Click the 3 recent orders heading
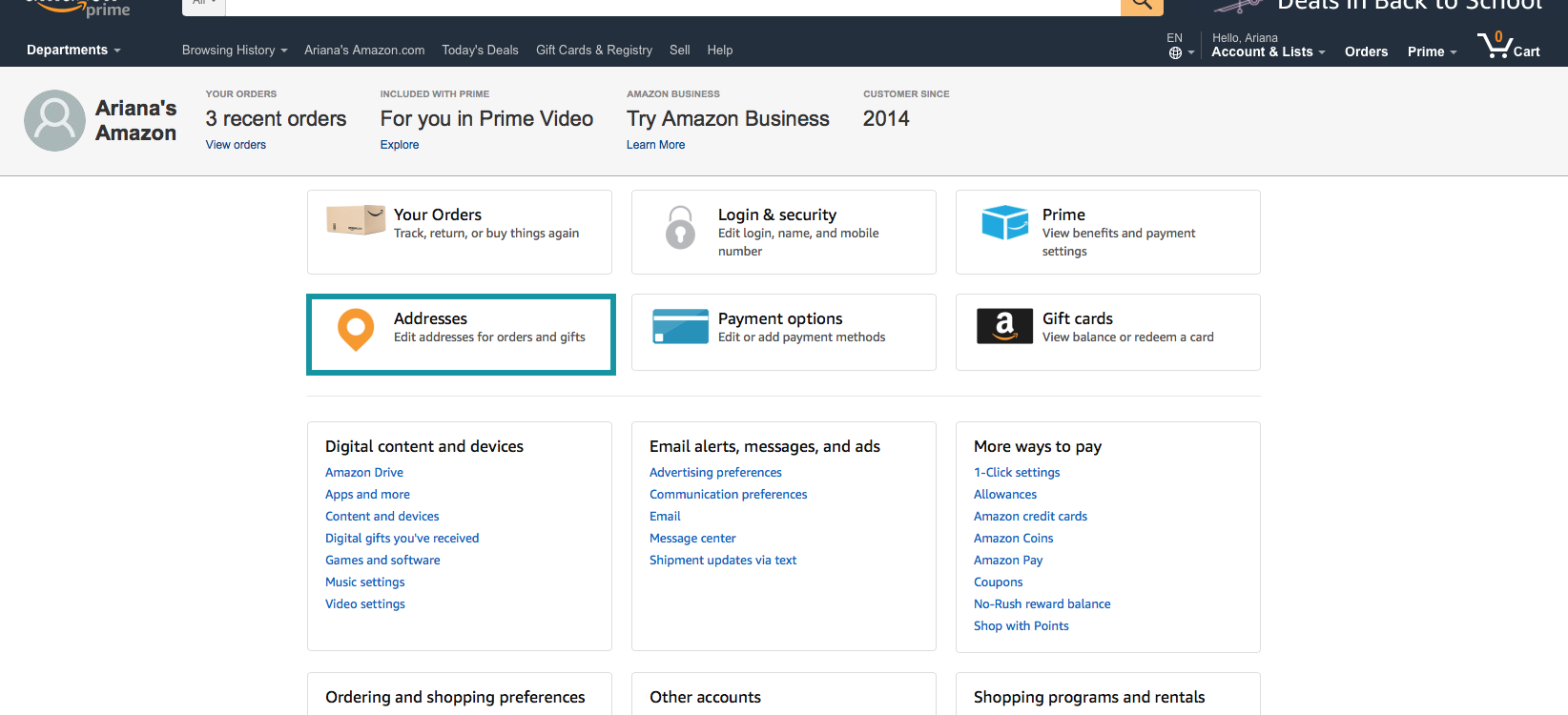This screenshot has width=1568, height=715. (277, 118)
